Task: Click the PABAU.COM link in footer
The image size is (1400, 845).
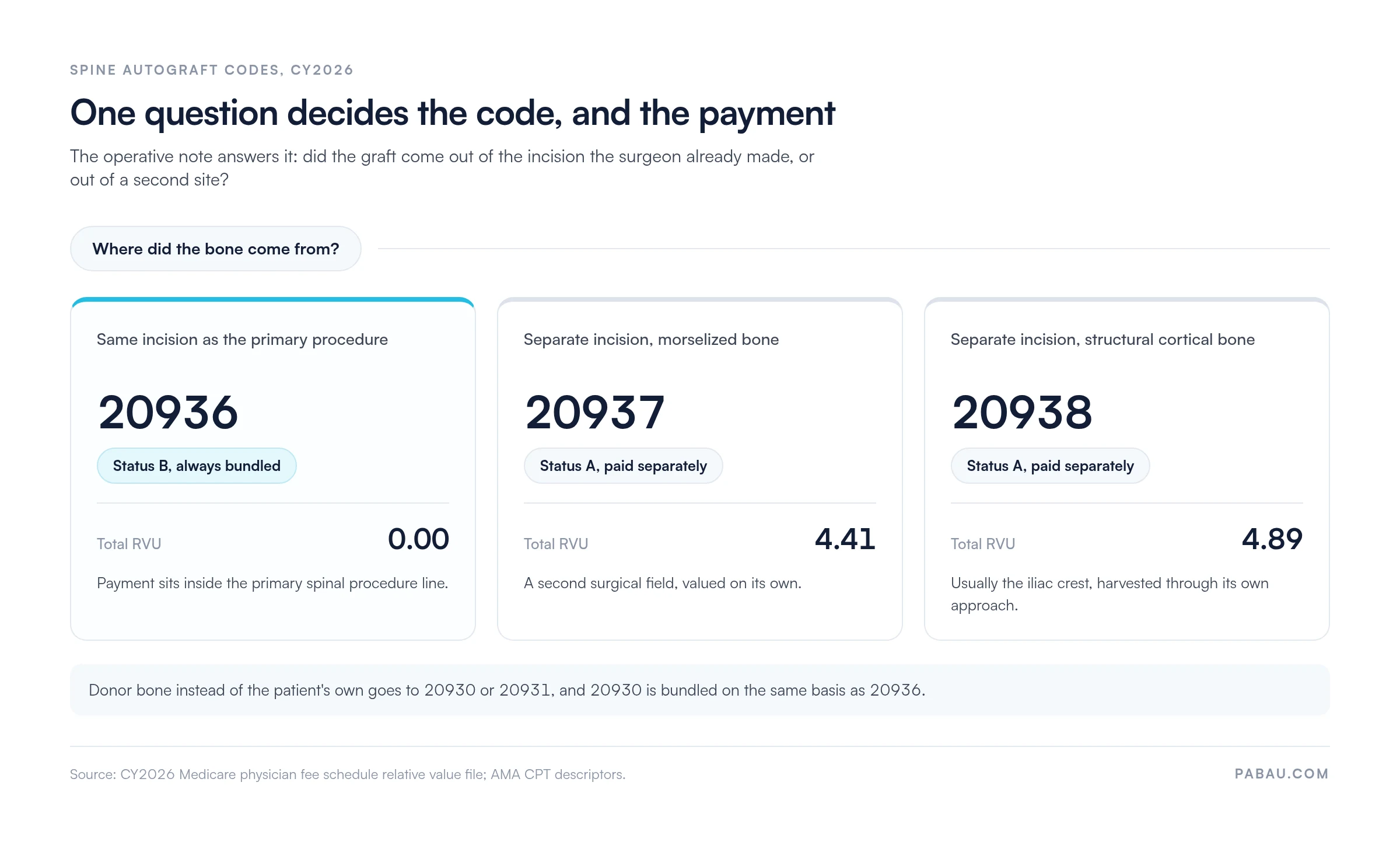Action: pyautogui.click(x=1282, y=774)
